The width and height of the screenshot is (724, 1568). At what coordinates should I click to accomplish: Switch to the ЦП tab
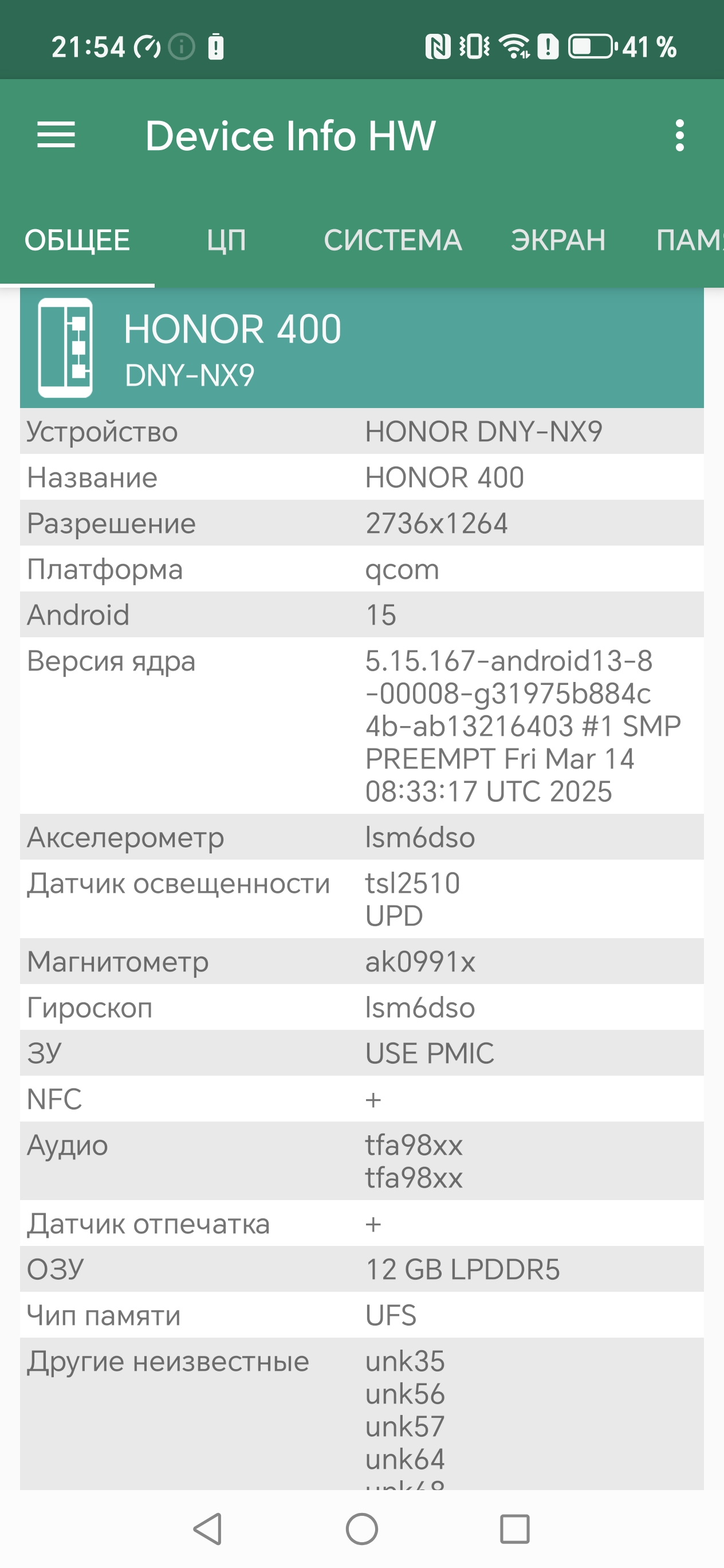click(x=226, y=241)
